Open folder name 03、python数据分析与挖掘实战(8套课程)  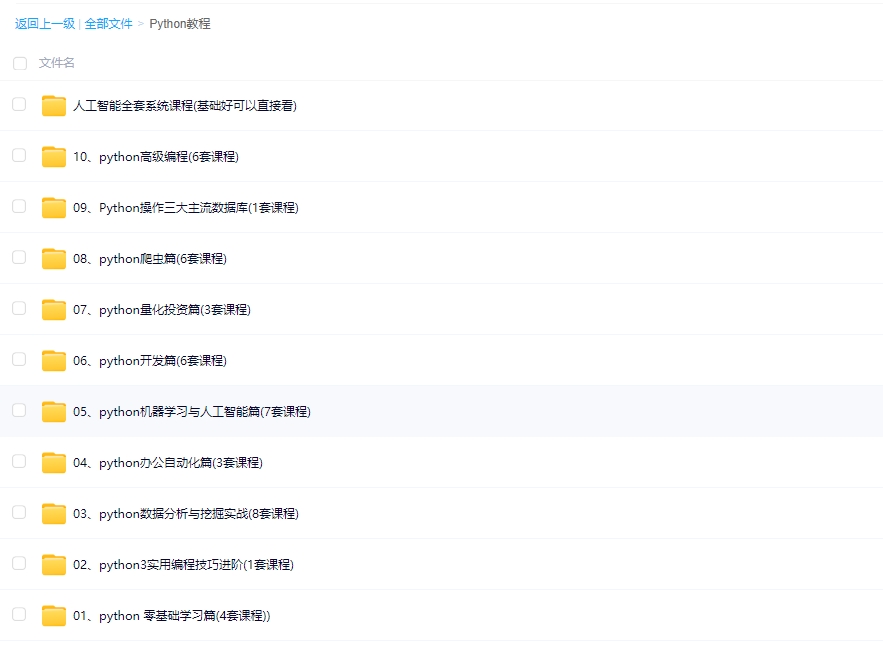click(186, 514)
